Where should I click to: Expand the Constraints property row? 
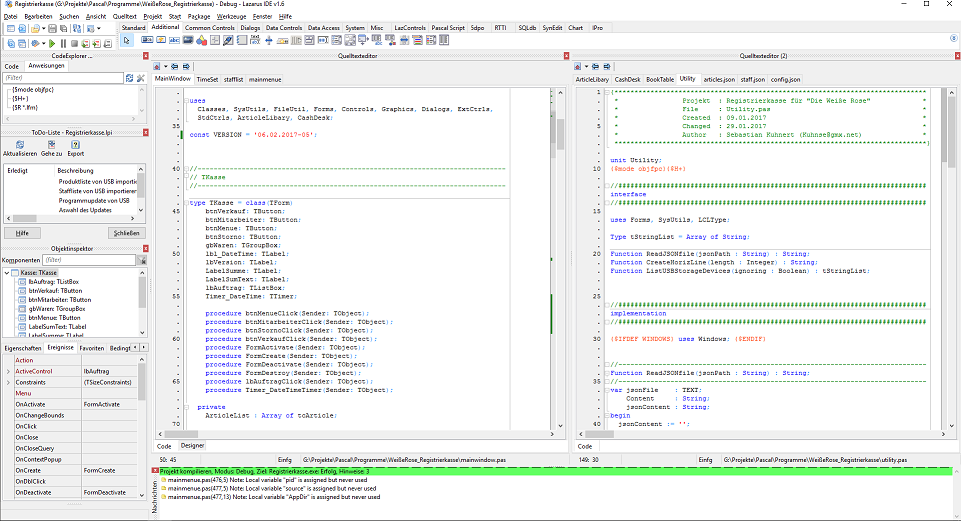8,382
